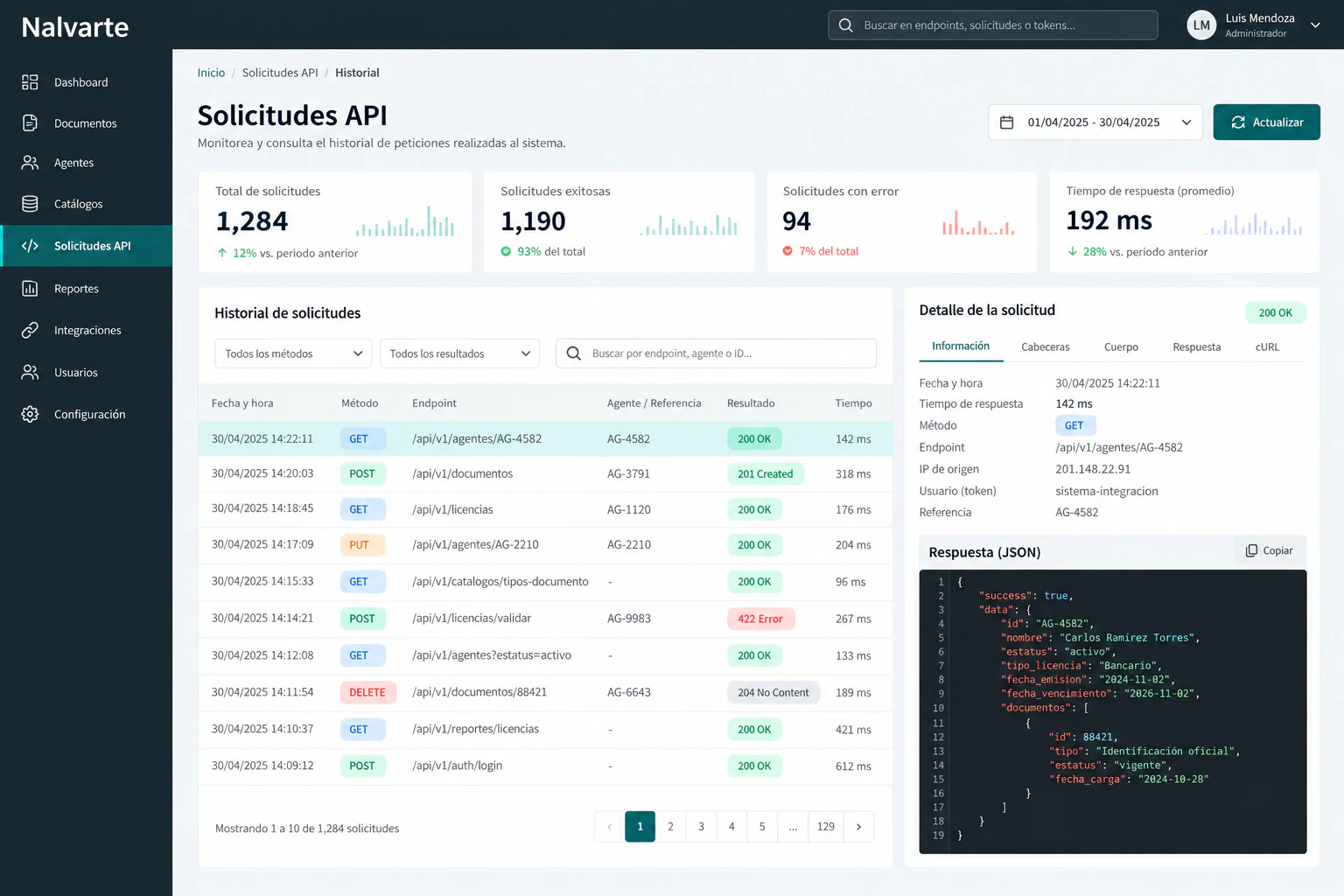The image size is (1344, 896).
Task: Click Solicitudes API in breadcrumb
Action: tap(280, 73)
